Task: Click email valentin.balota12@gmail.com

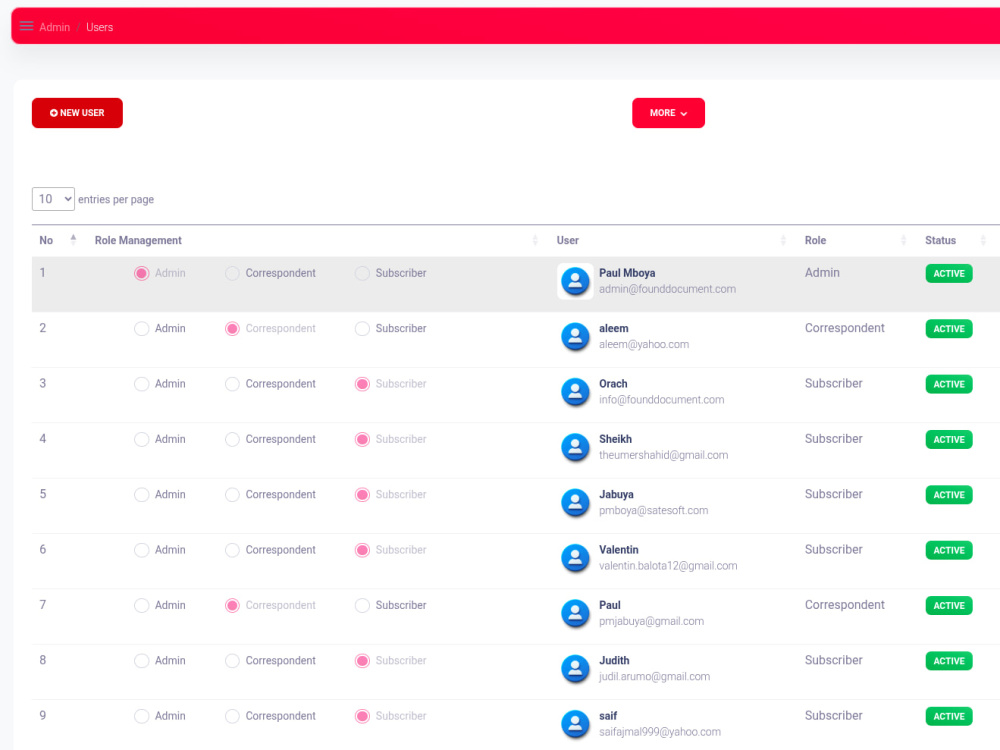Action: (668, 566)
